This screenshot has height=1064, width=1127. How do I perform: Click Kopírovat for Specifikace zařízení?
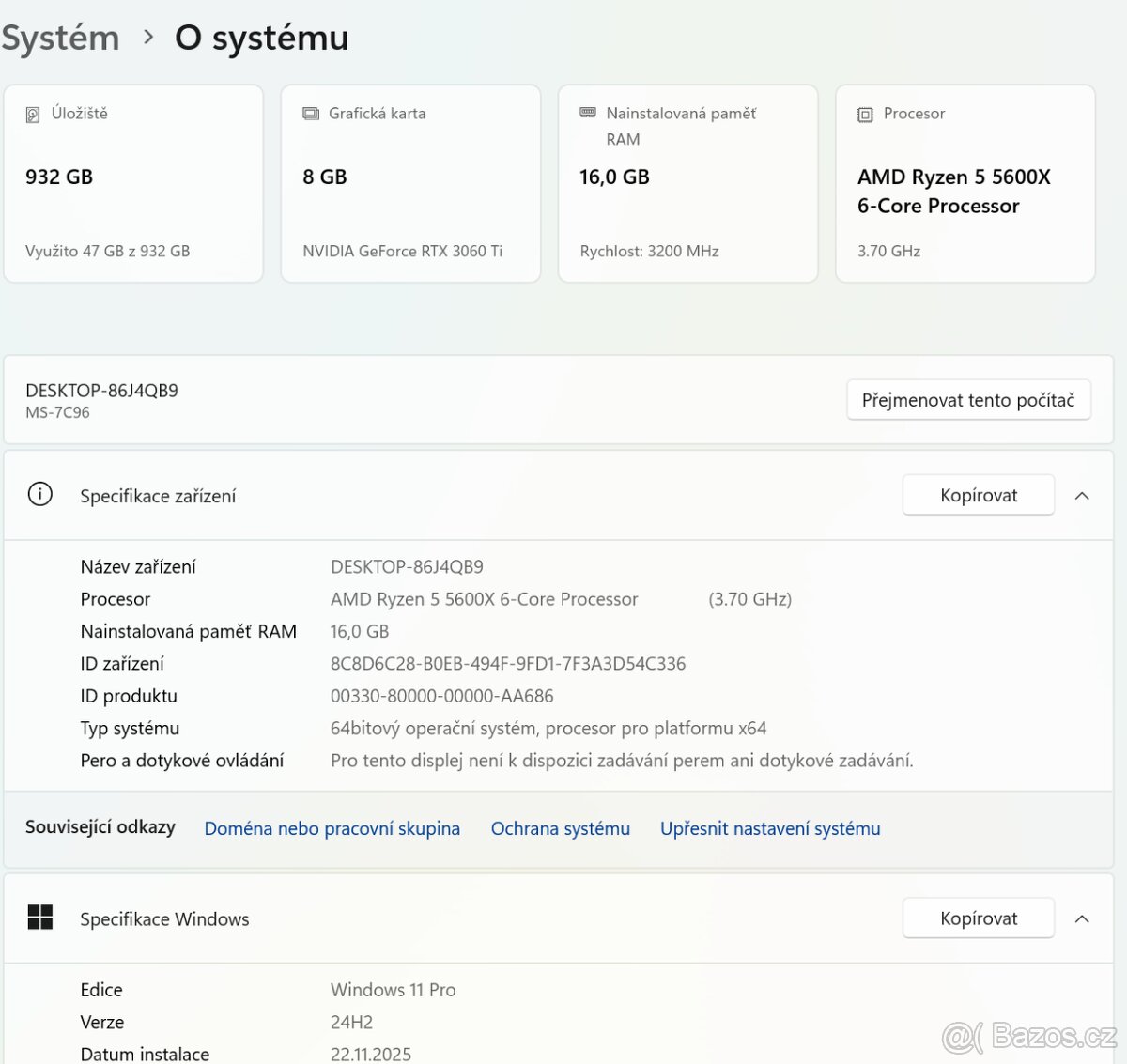978,494
